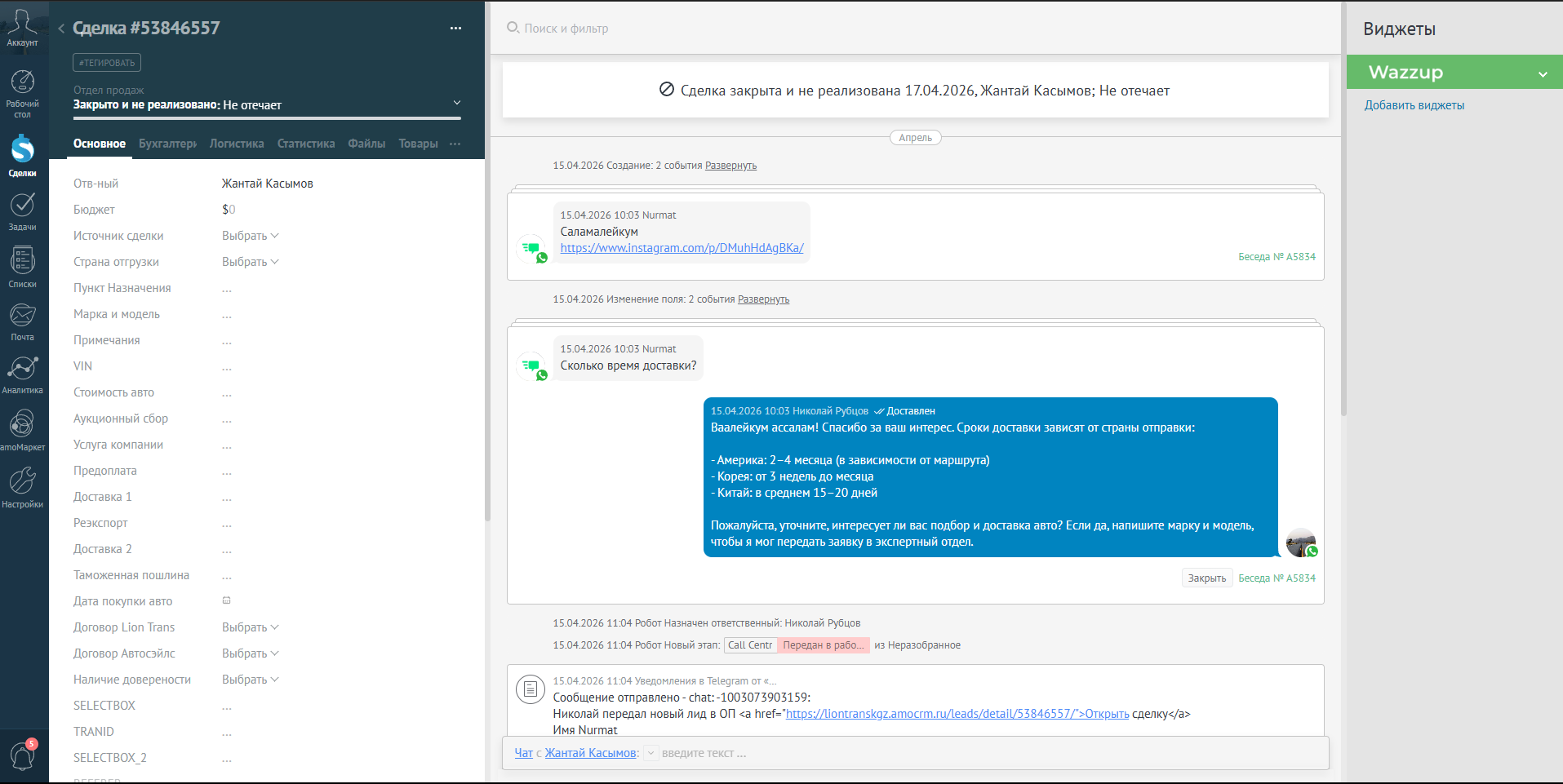Switch to the Логистика tab
This screenshot has width=1563, height=784.
click(237, 144)
